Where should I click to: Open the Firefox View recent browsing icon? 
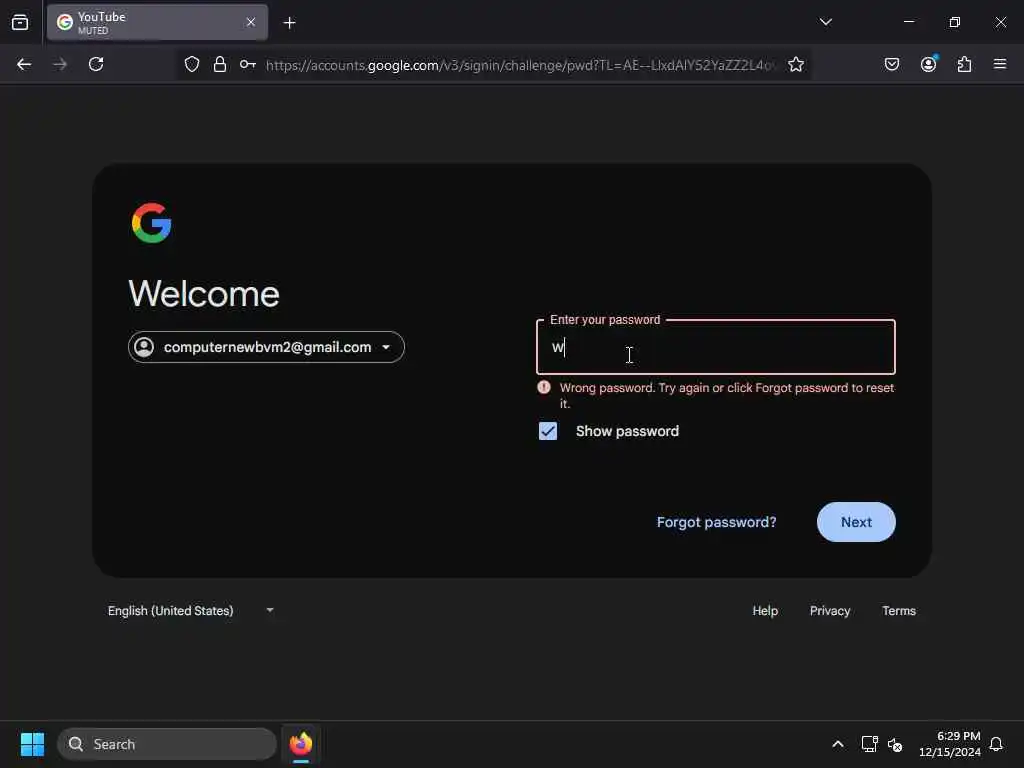20,23
